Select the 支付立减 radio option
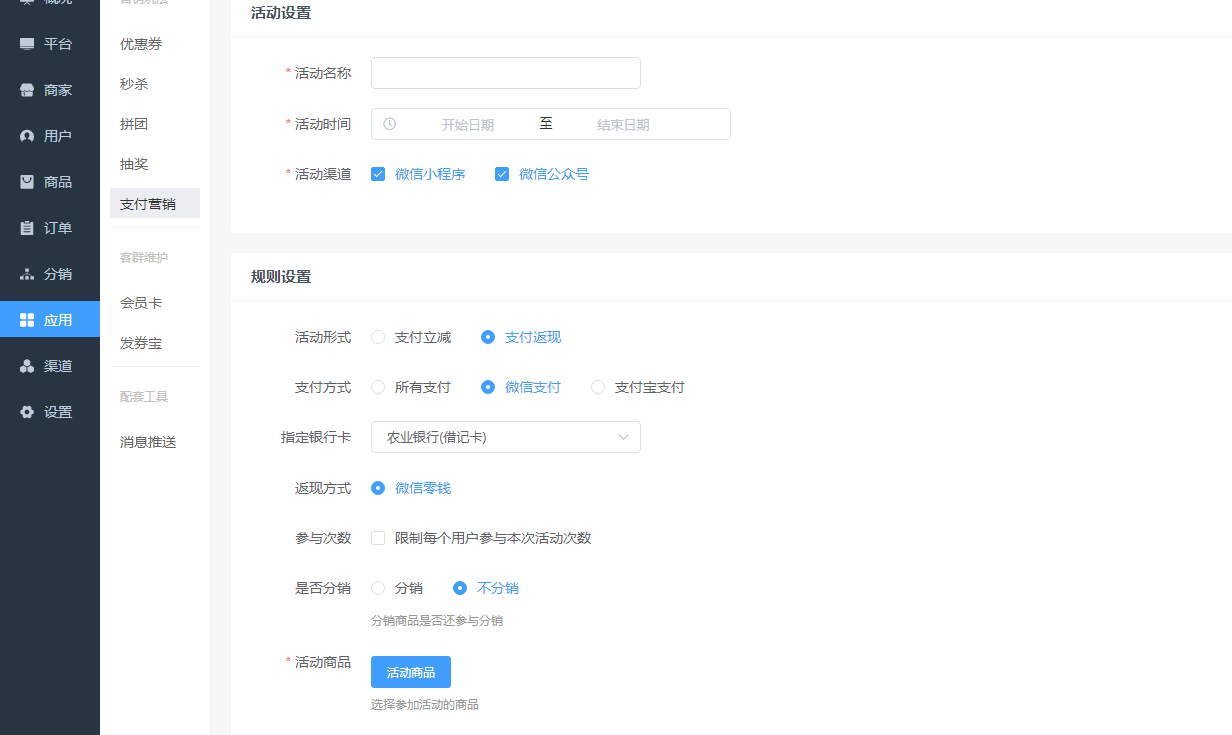Viewport: 1232px width, 735px height. click(x=378, y=337)
